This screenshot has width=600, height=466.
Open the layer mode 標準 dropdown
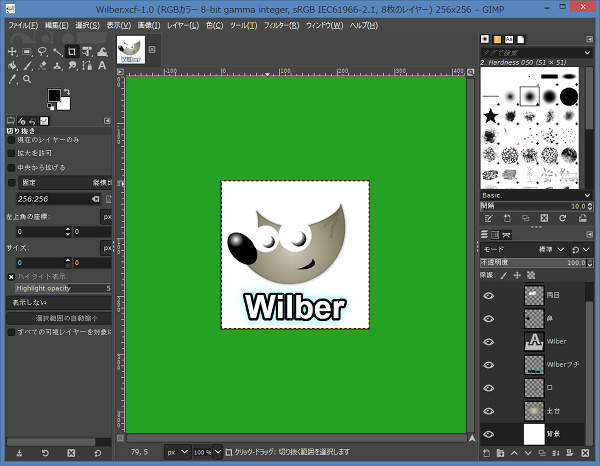pos(550,249)
